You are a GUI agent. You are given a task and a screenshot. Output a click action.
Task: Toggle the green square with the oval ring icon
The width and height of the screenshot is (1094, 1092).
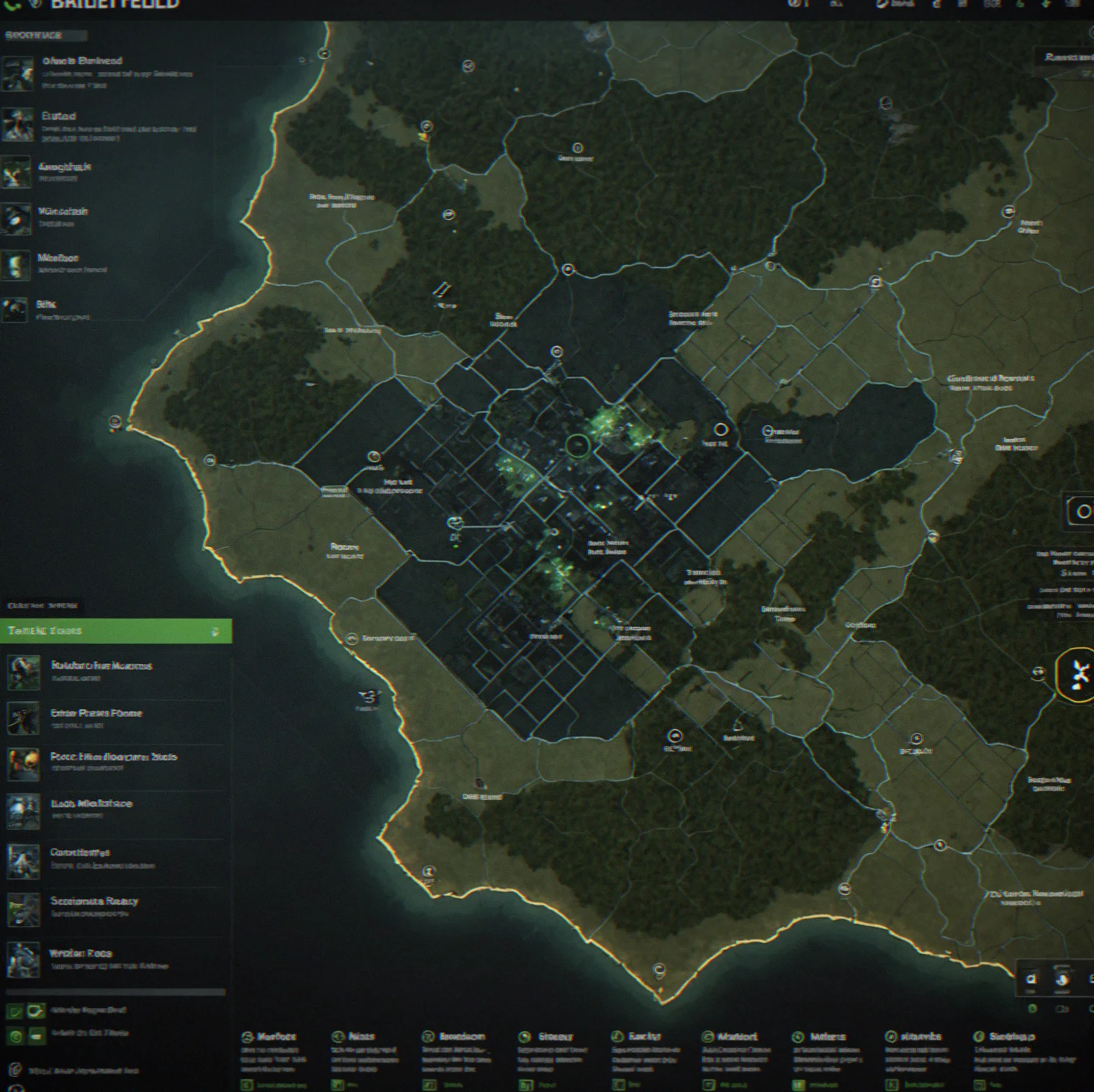pos(36,1011)
